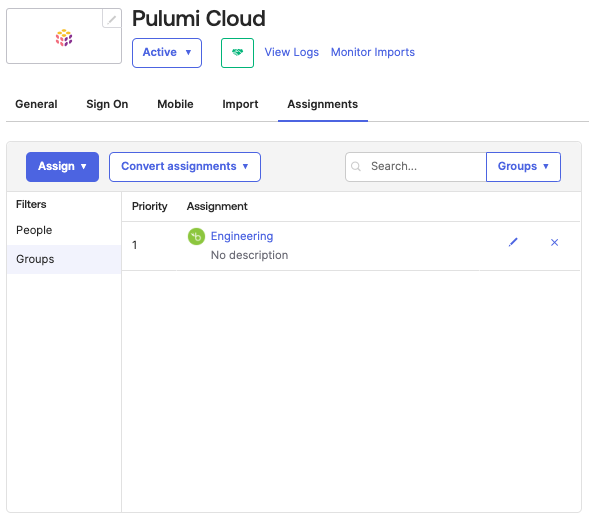Open the Groups search filter dropdown
Screen dimensions: 589x519
pos(523,167)
